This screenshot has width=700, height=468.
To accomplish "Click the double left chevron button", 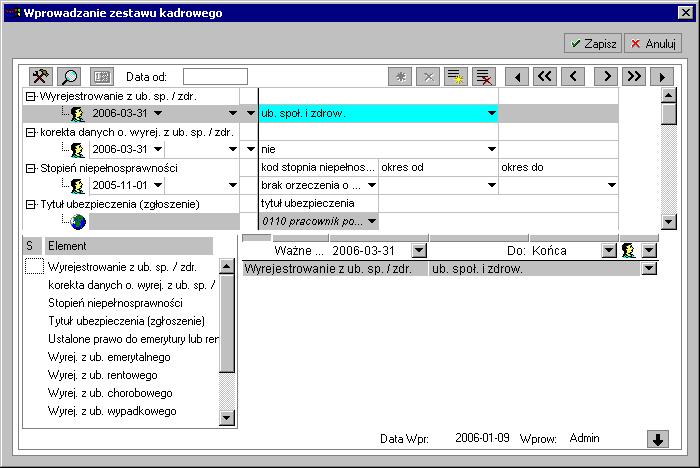I will click(545, 77).
